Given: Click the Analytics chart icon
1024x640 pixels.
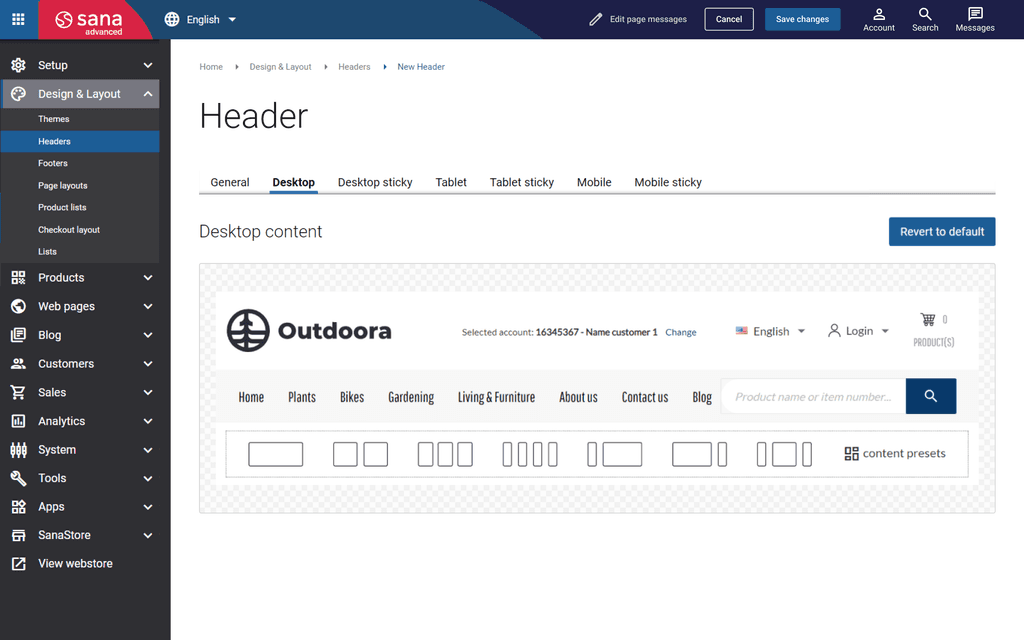Looking at the screenshot, I should pos(18,421).
